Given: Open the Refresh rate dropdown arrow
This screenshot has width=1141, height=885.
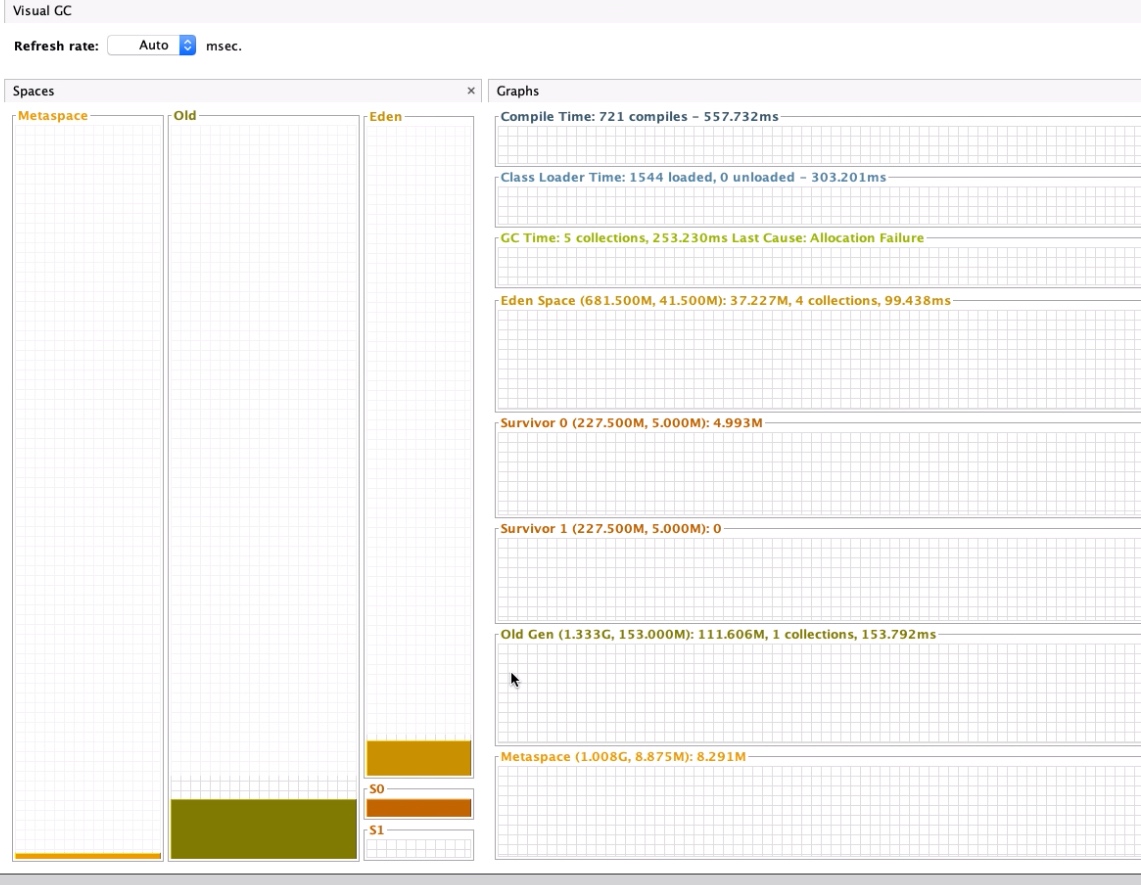Looking at the screenshot, I should point(188,45).
